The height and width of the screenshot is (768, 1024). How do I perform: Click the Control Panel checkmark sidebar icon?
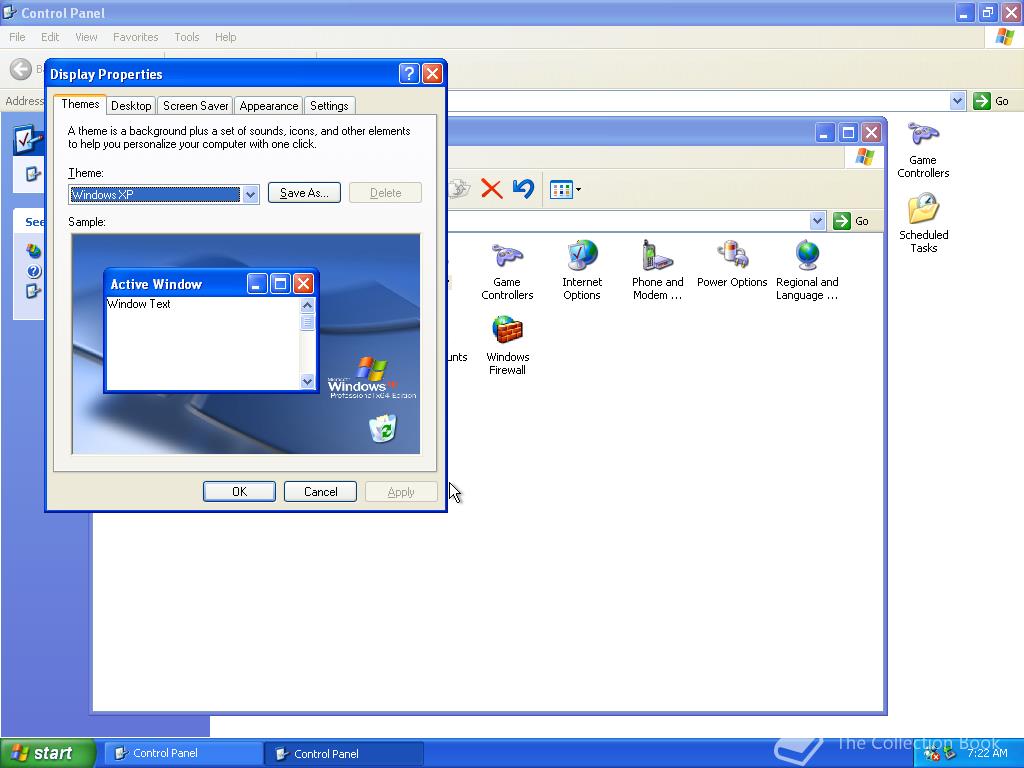(27, 139)
